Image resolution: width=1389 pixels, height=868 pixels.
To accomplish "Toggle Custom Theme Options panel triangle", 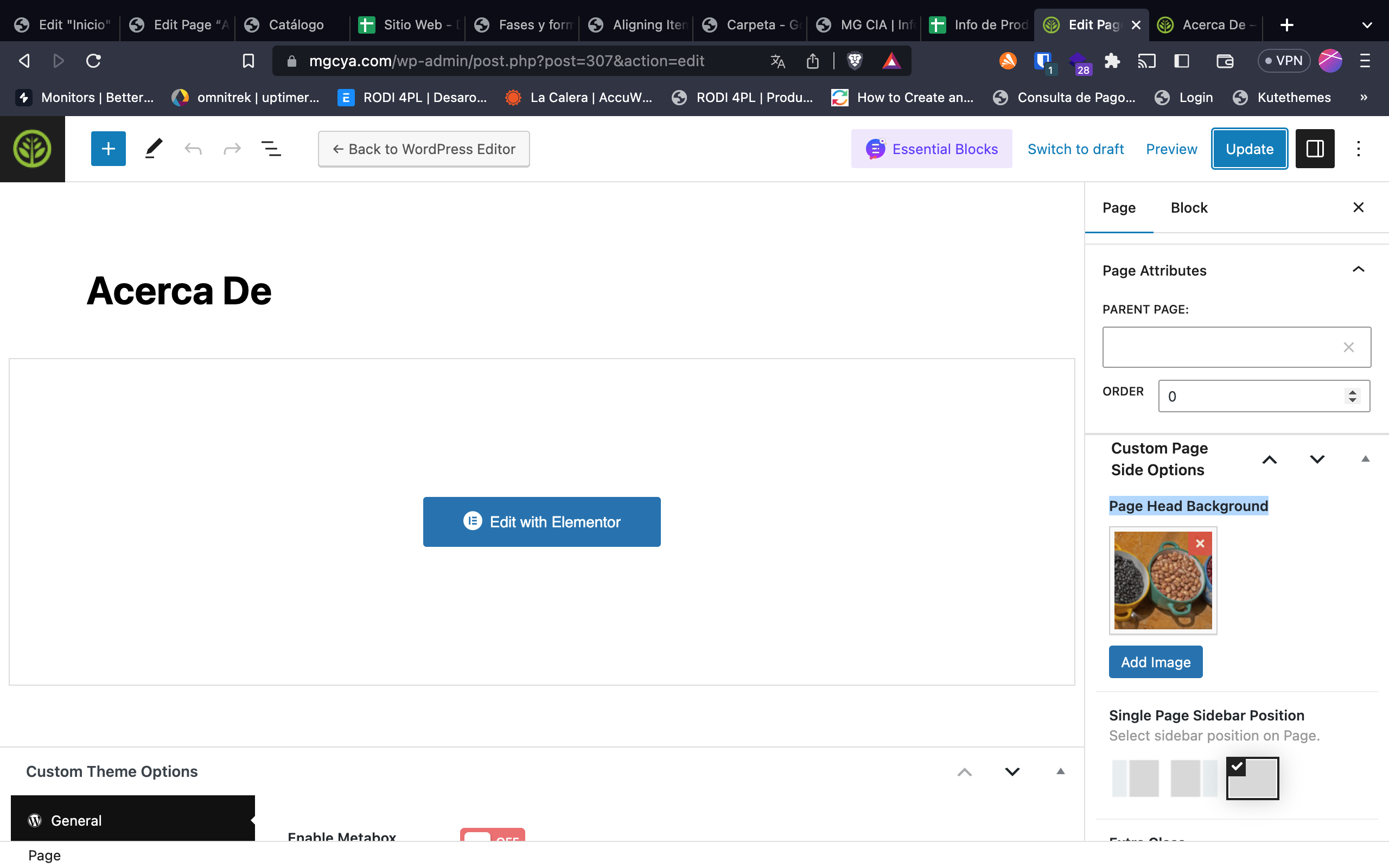I will tap(1060, 771).
